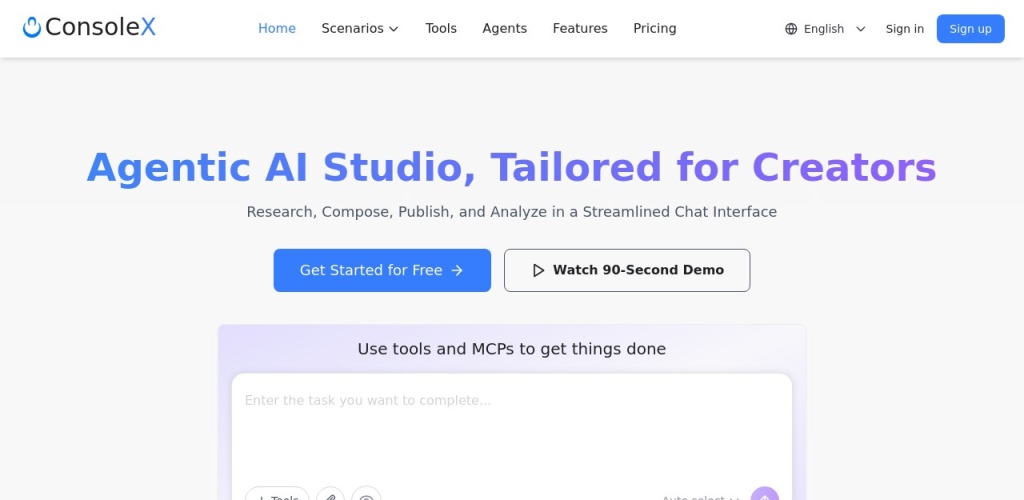The image size is (1024, 500).
Task: Click the globe language icon
Action: click(x=791, y=29)
